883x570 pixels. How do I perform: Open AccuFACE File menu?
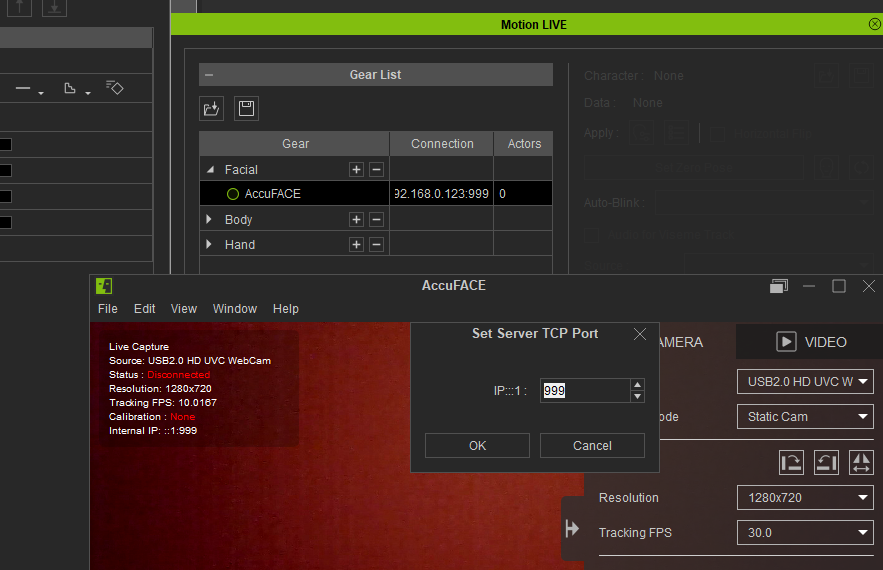pyautogui.click(x=108, y=309)
